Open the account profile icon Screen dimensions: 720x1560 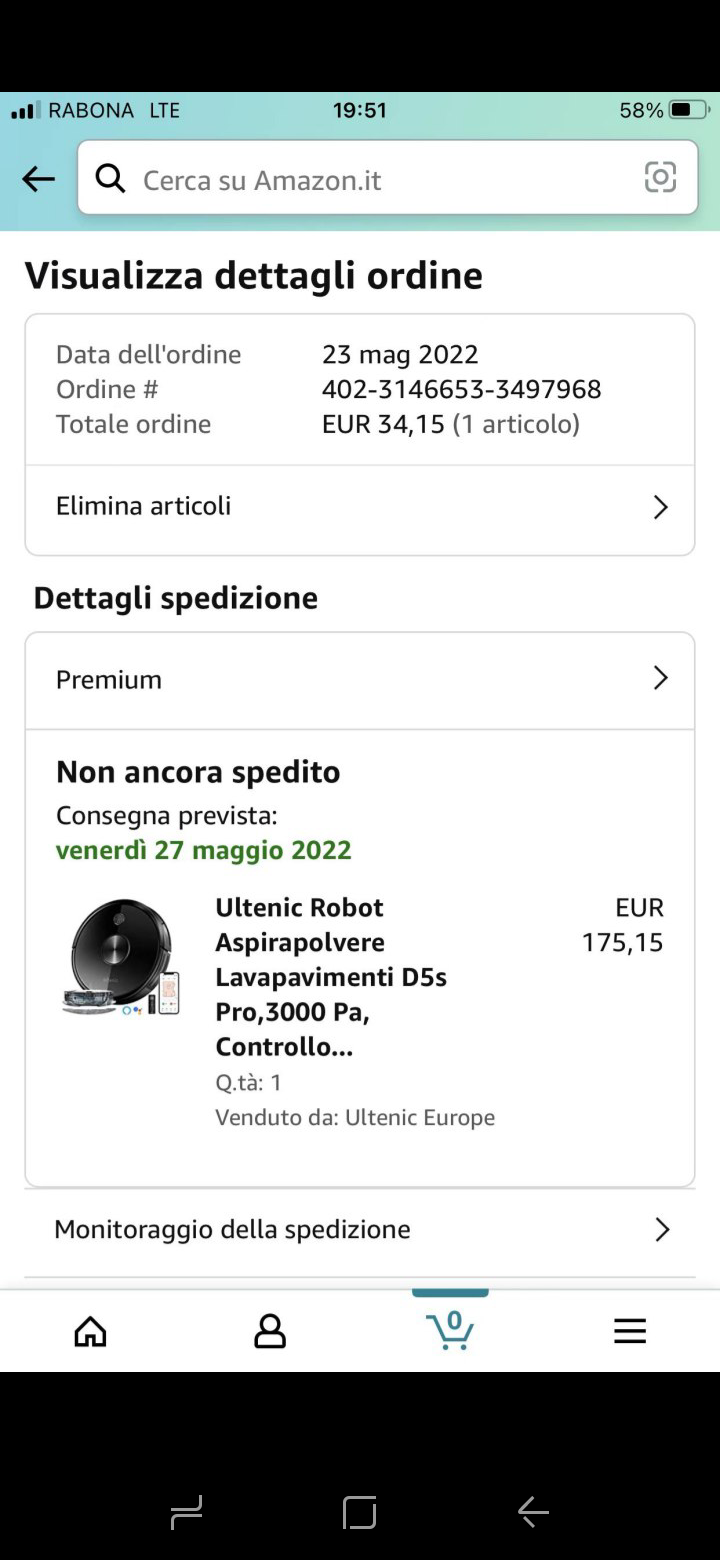point(270,1331)
